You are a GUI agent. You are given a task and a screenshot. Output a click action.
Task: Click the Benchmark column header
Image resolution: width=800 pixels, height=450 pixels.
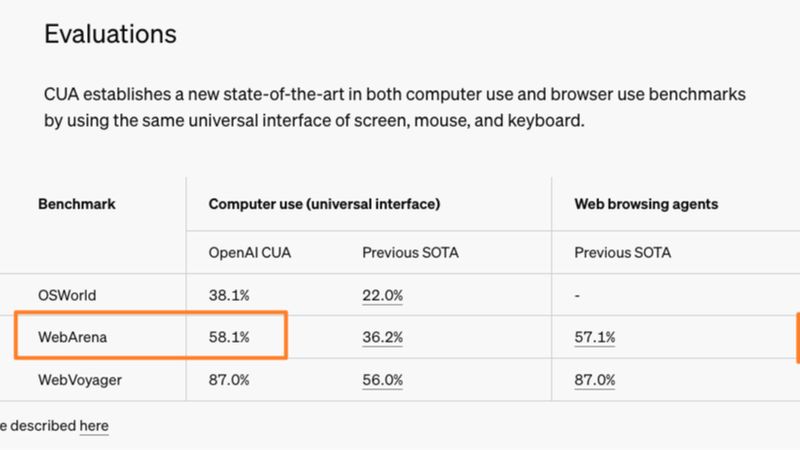77,204
